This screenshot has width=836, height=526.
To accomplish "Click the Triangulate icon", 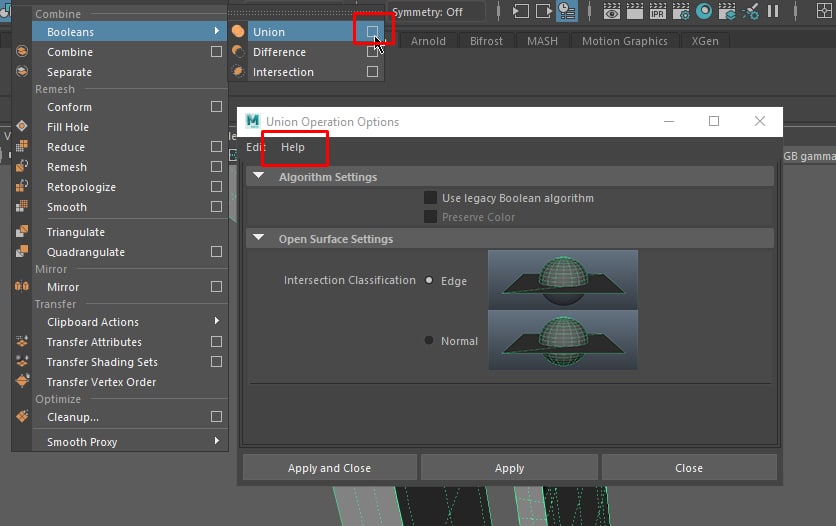I will [x=22, y=231].
